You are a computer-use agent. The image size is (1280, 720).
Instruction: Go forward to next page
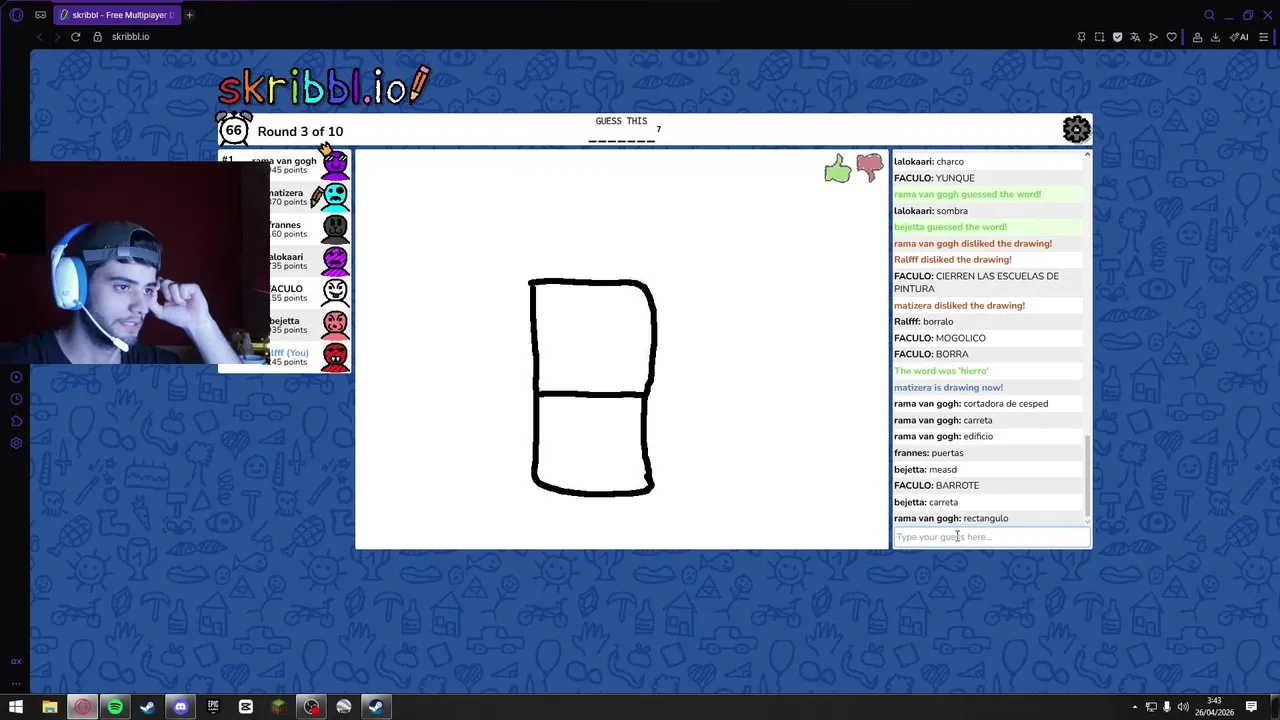tap(57, 37)
